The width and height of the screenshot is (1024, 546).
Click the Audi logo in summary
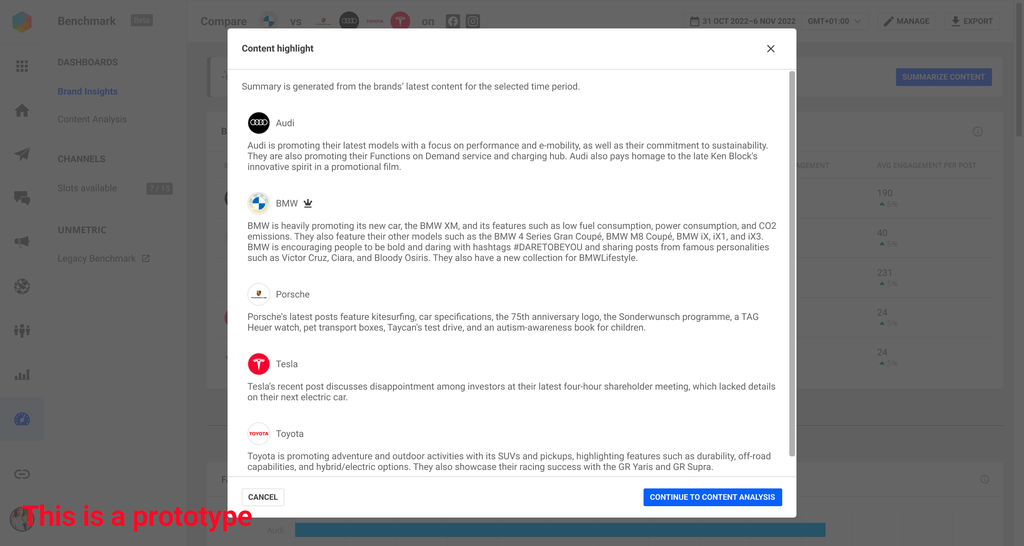click(259, 123)
